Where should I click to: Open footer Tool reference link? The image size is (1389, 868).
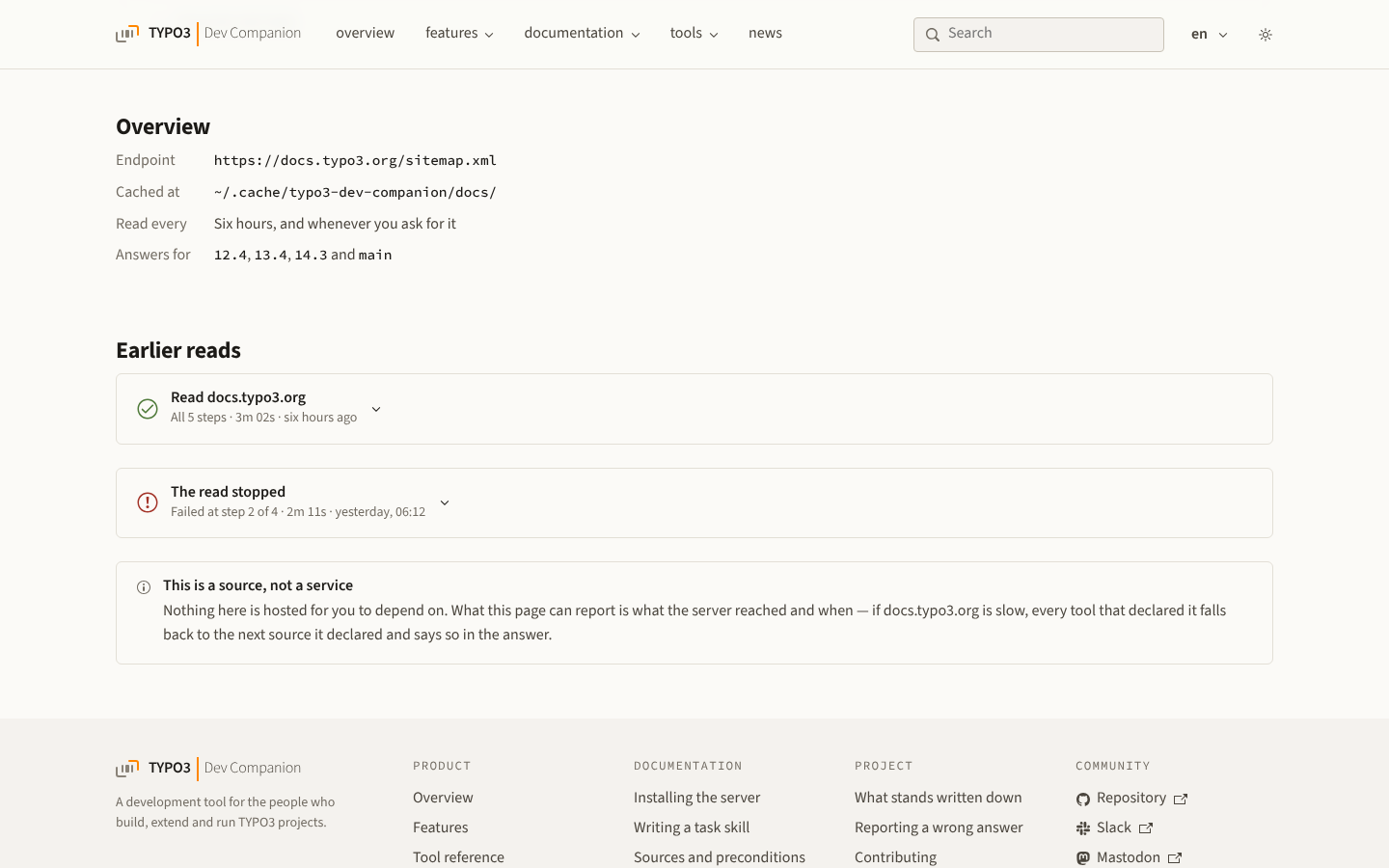[x=458, y=857]
